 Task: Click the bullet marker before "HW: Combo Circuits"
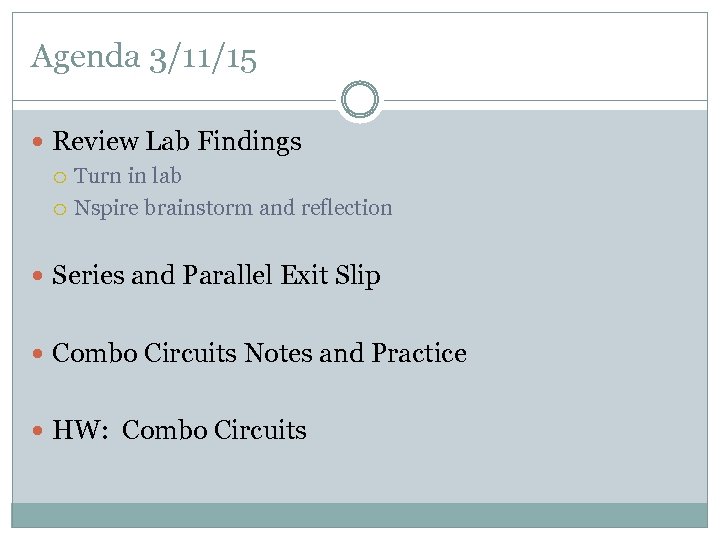[39, 431]
